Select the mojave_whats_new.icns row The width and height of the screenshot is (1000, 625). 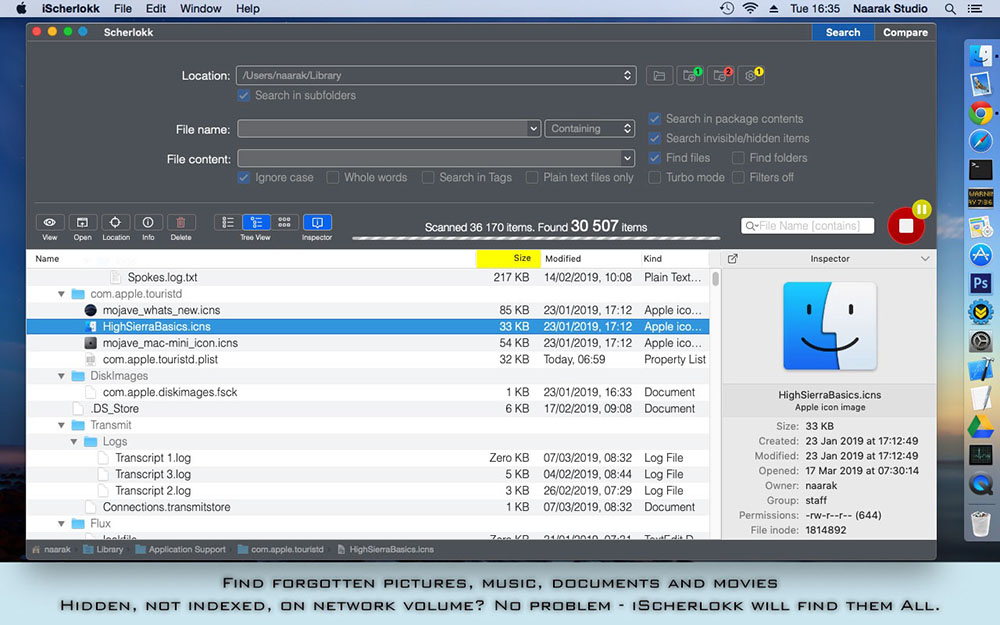[367, 310]
